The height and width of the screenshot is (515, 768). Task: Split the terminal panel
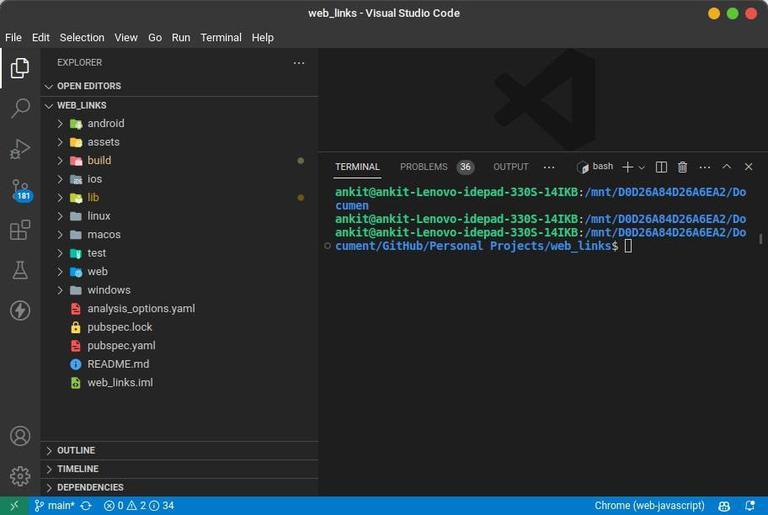click(661, 167)
